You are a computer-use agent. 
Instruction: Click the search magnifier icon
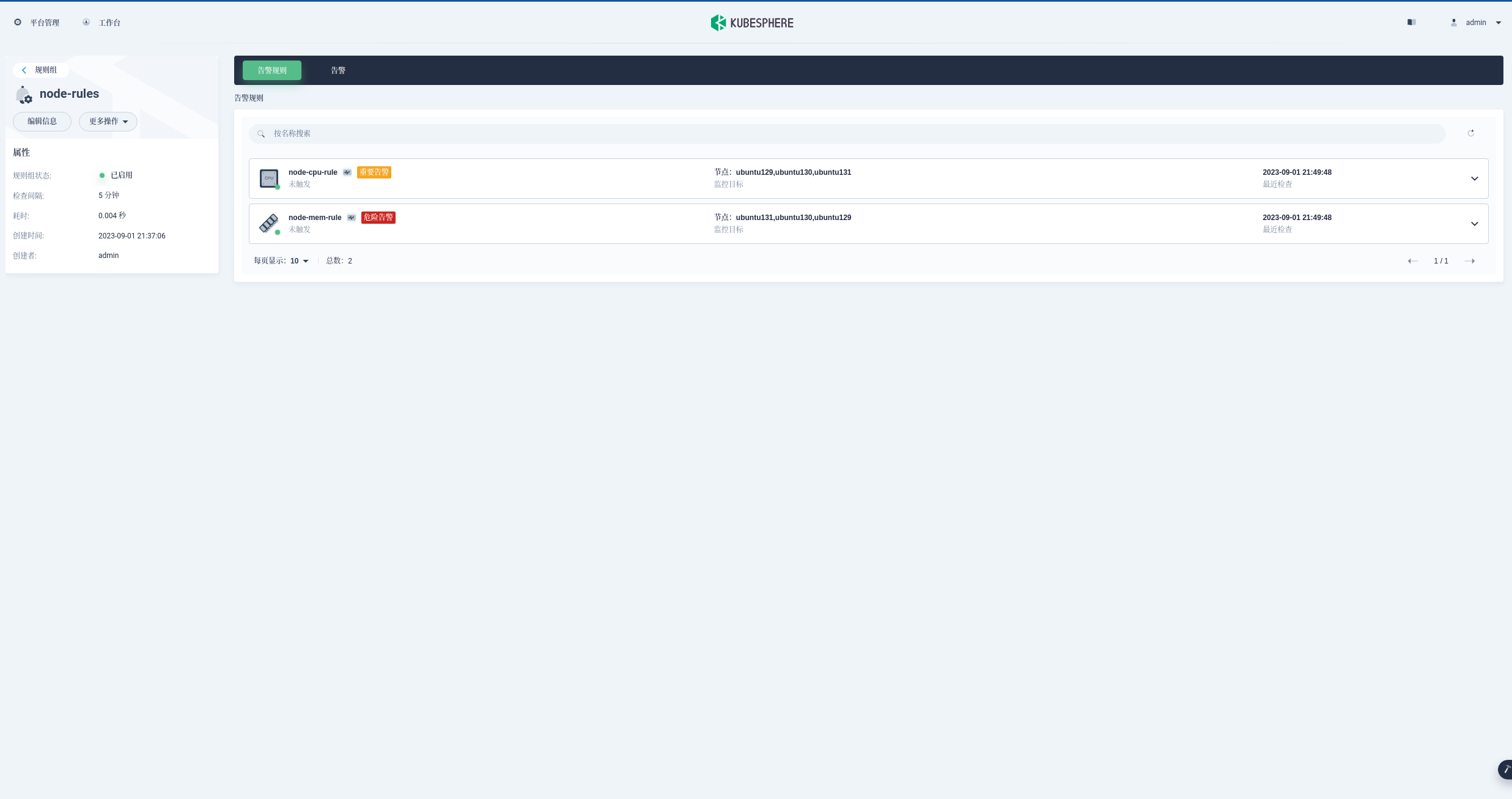[x=261, y=134]
